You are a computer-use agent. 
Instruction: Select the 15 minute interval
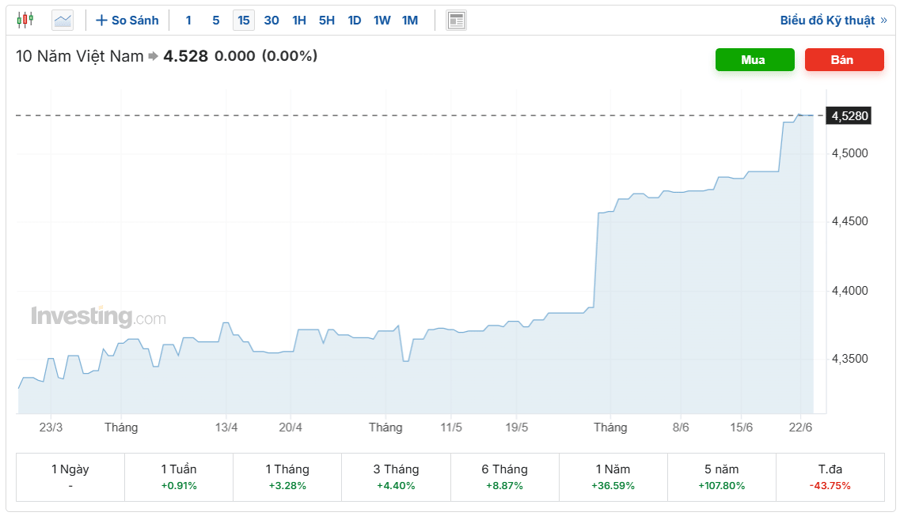(244, 21)
